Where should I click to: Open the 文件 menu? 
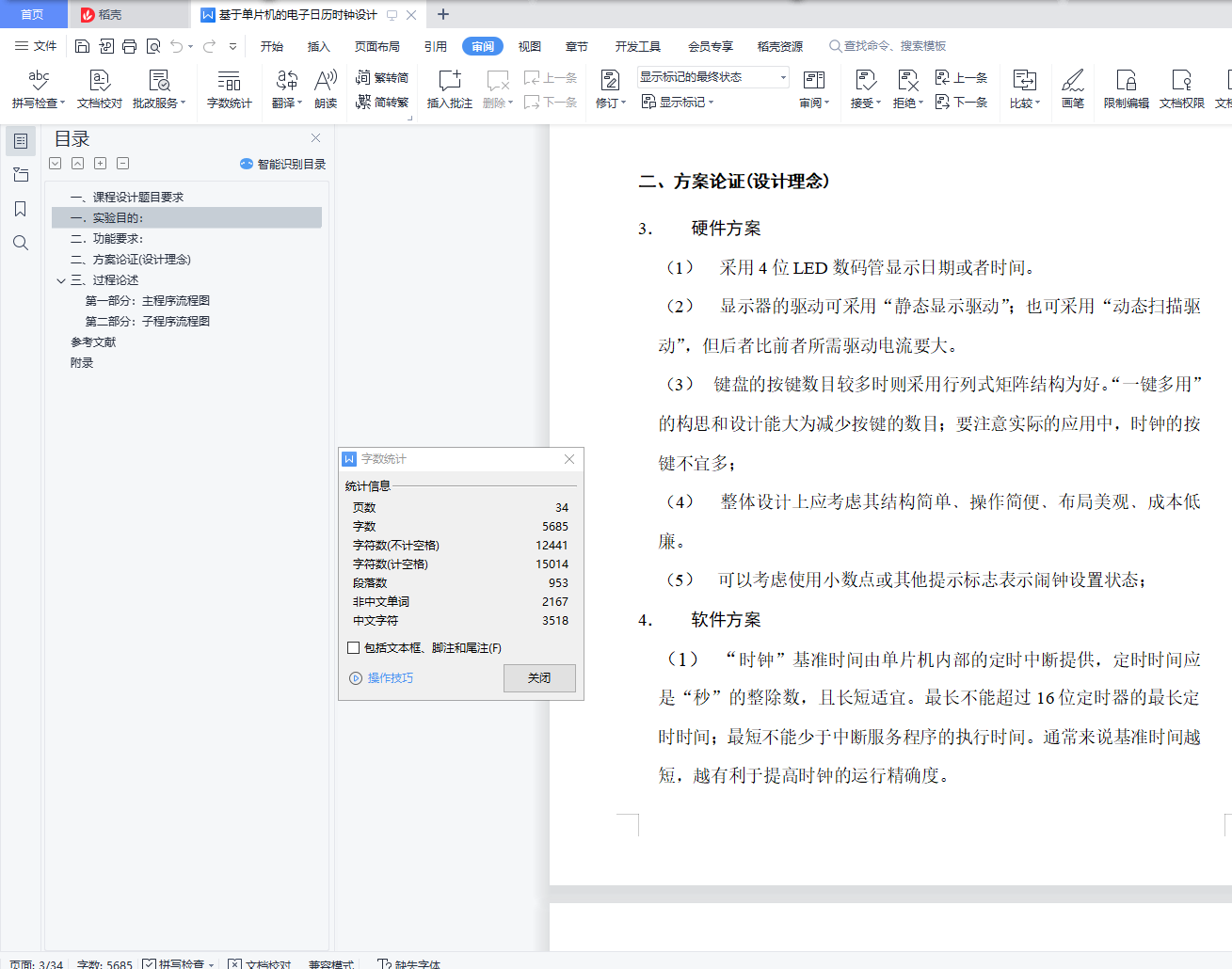36,46
